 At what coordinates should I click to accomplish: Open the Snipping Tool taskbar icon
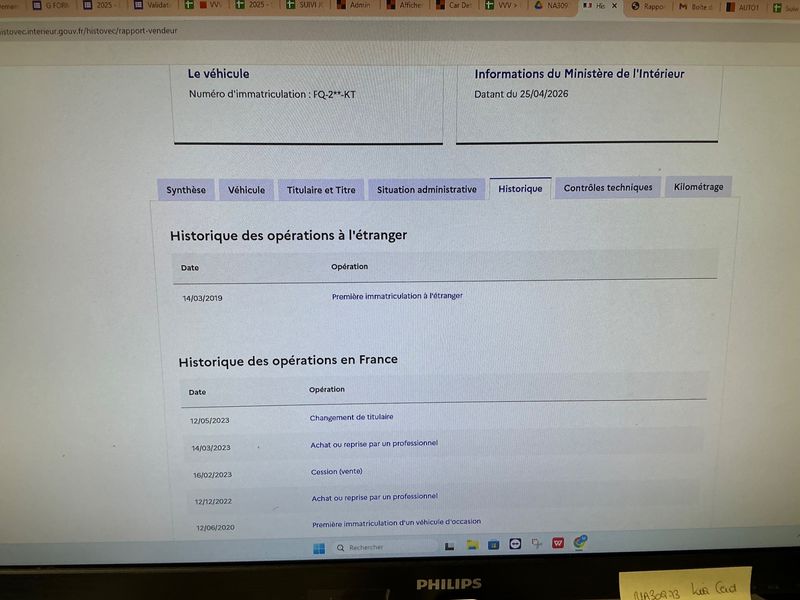[x=536, y=543]
